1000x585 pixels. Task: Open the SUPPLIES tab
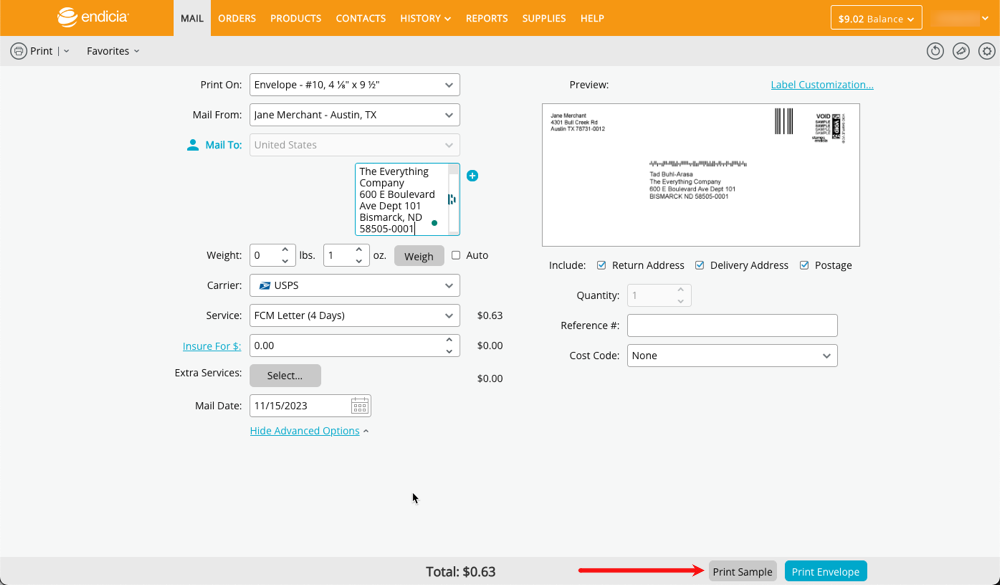[x=544, y=18]
